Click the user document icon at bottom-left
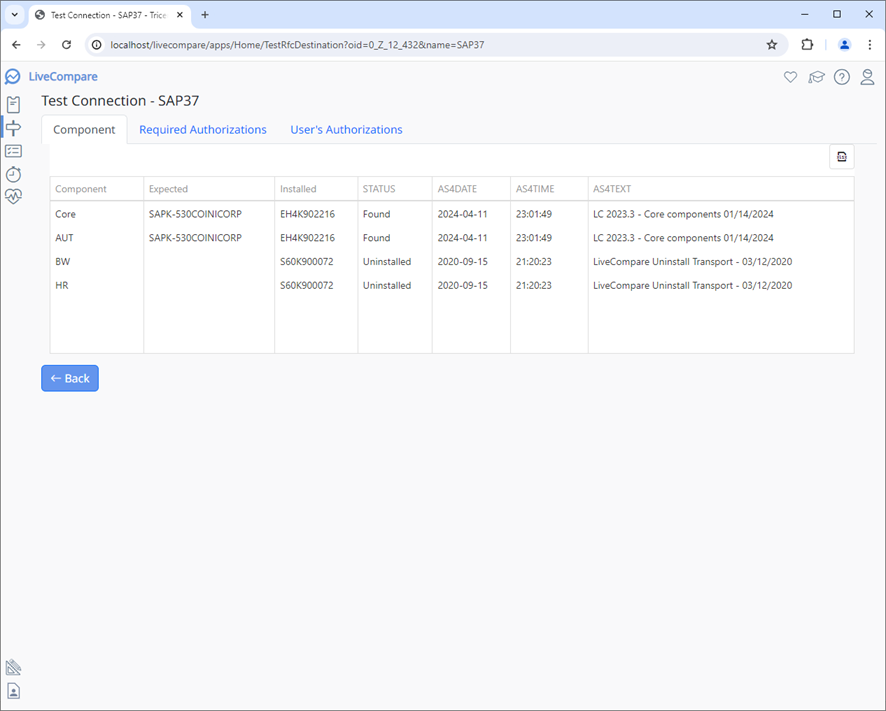Screen dimensions: 886x711 point(13,691)
